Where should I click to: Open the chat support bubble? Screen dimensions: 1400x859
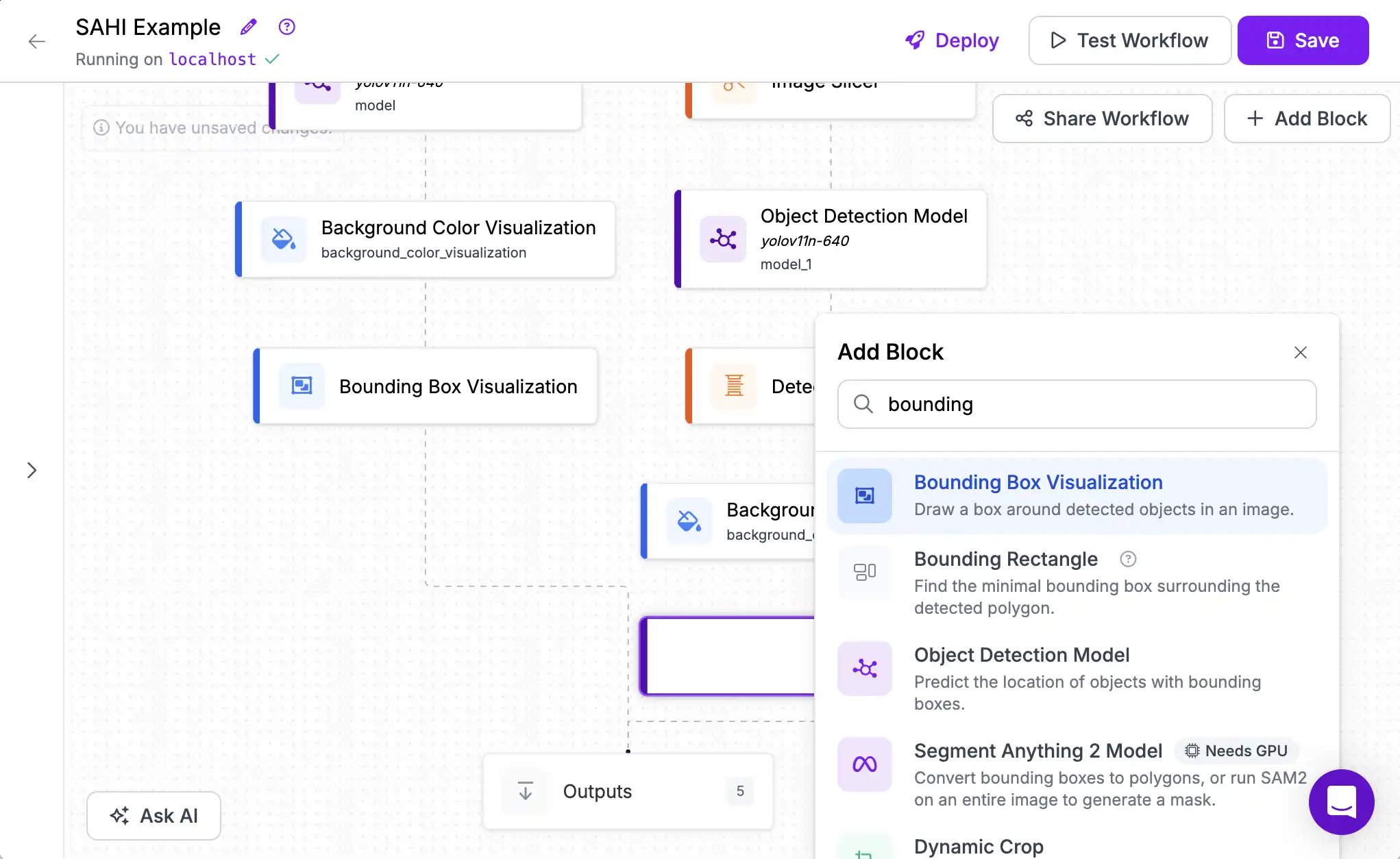pyautogui.click(x=1341, y=801)
